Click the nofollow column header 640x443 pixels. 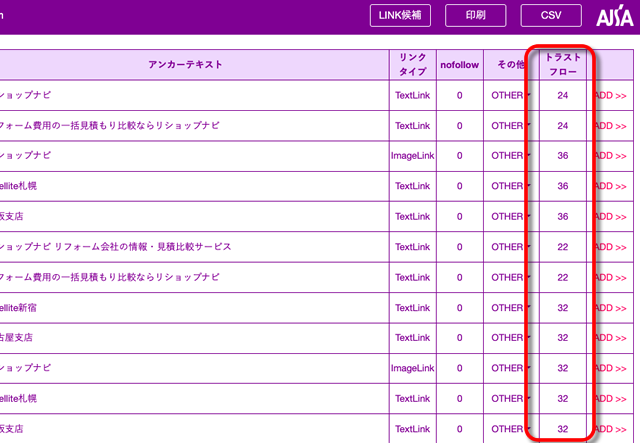(x=460, y=65)
